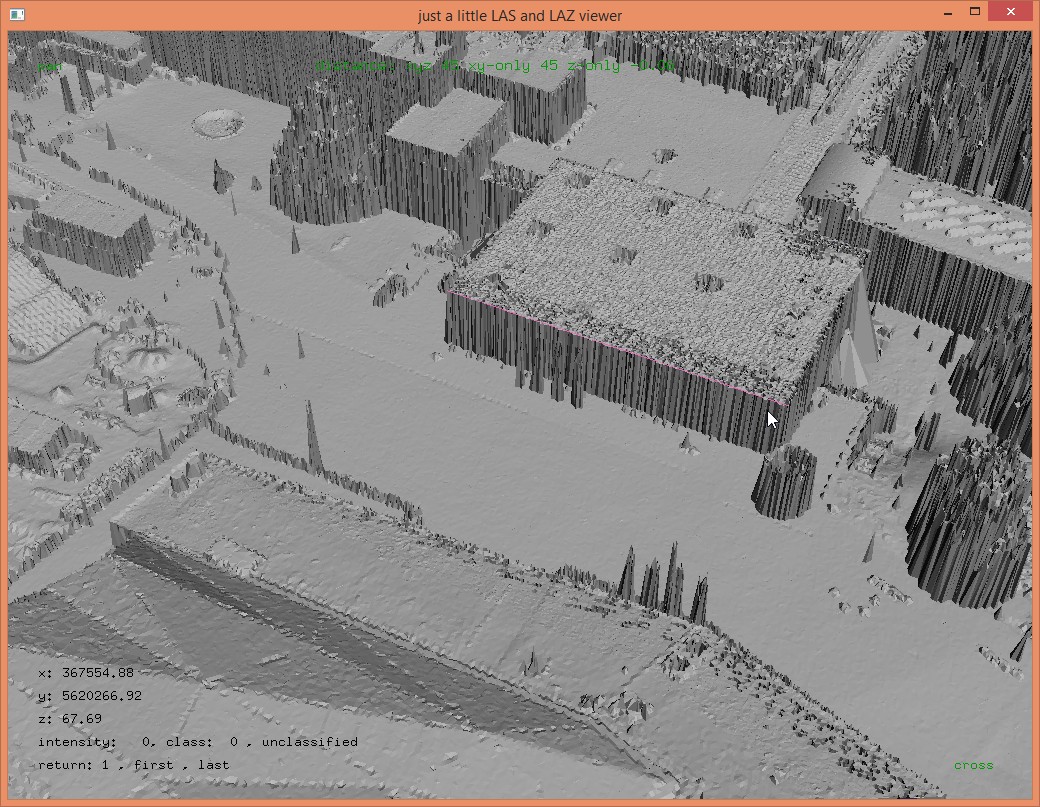Click the window title 'just a little LAS and LAZ viewer'

[x=519, y=15]
